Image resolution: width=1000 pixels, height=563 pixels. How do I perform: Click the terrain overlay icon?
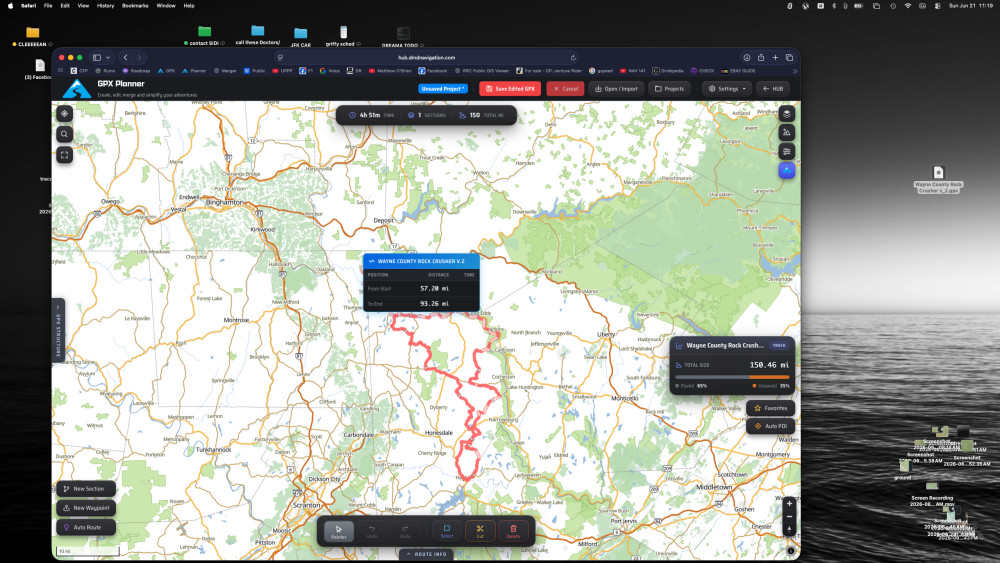coord(786,133)
